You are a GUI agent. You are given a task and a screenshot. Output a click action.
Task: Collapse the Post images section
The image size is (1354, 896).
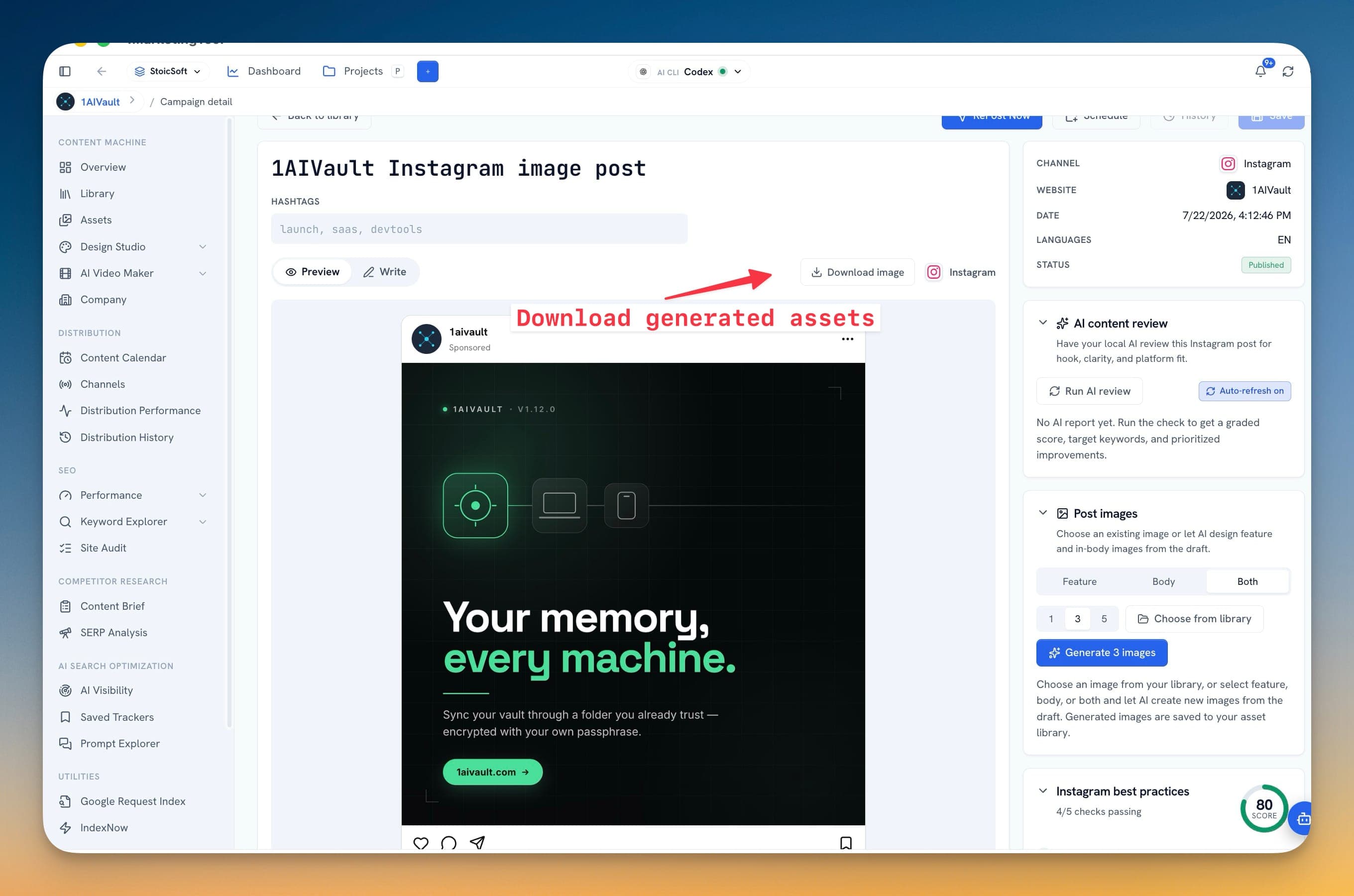click(x=1043, y=513)
